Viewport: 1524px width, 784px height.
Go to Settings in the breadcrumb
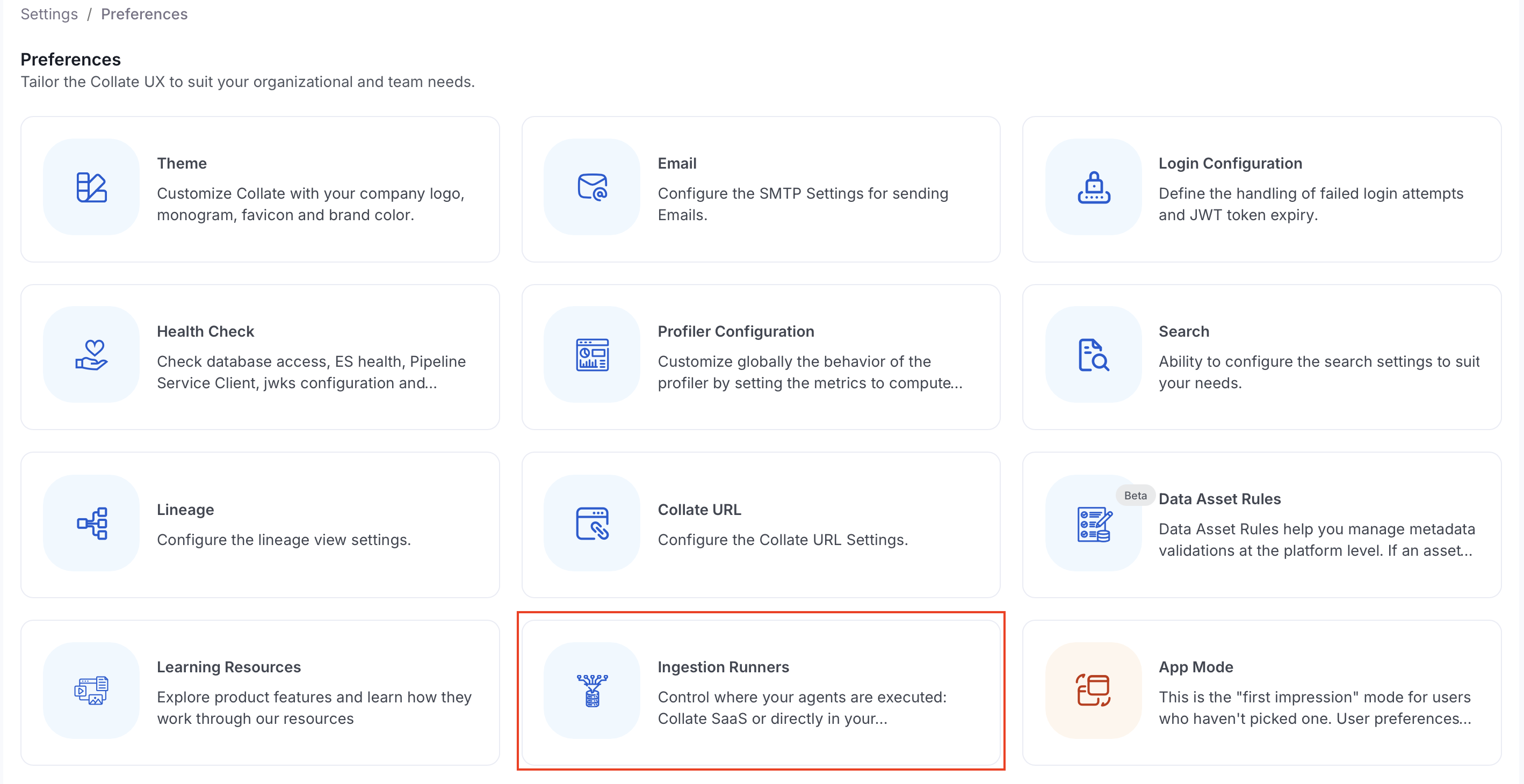click(49, 14)
